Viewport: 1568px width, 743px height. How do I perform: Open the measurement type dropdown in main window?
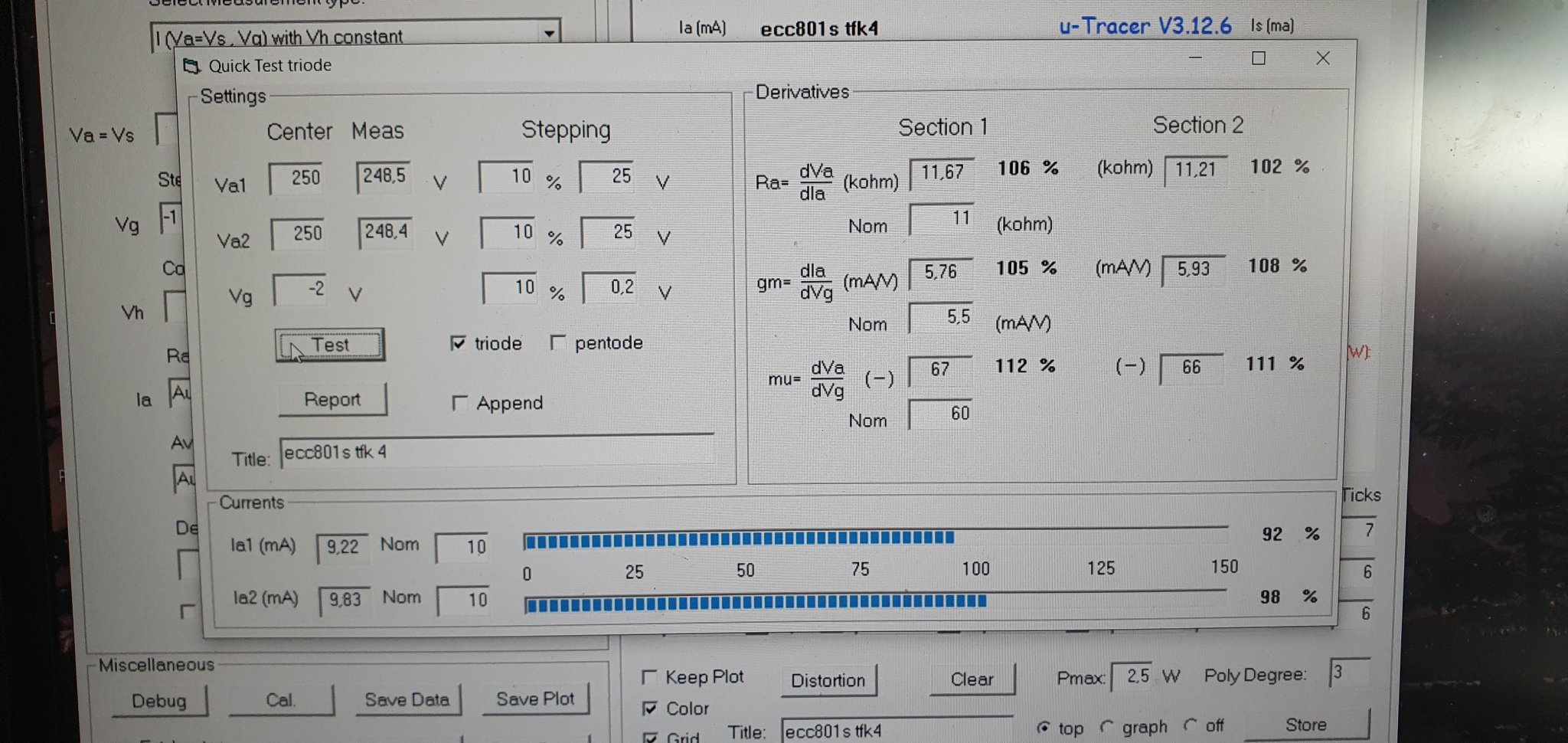tap(549, 34)
